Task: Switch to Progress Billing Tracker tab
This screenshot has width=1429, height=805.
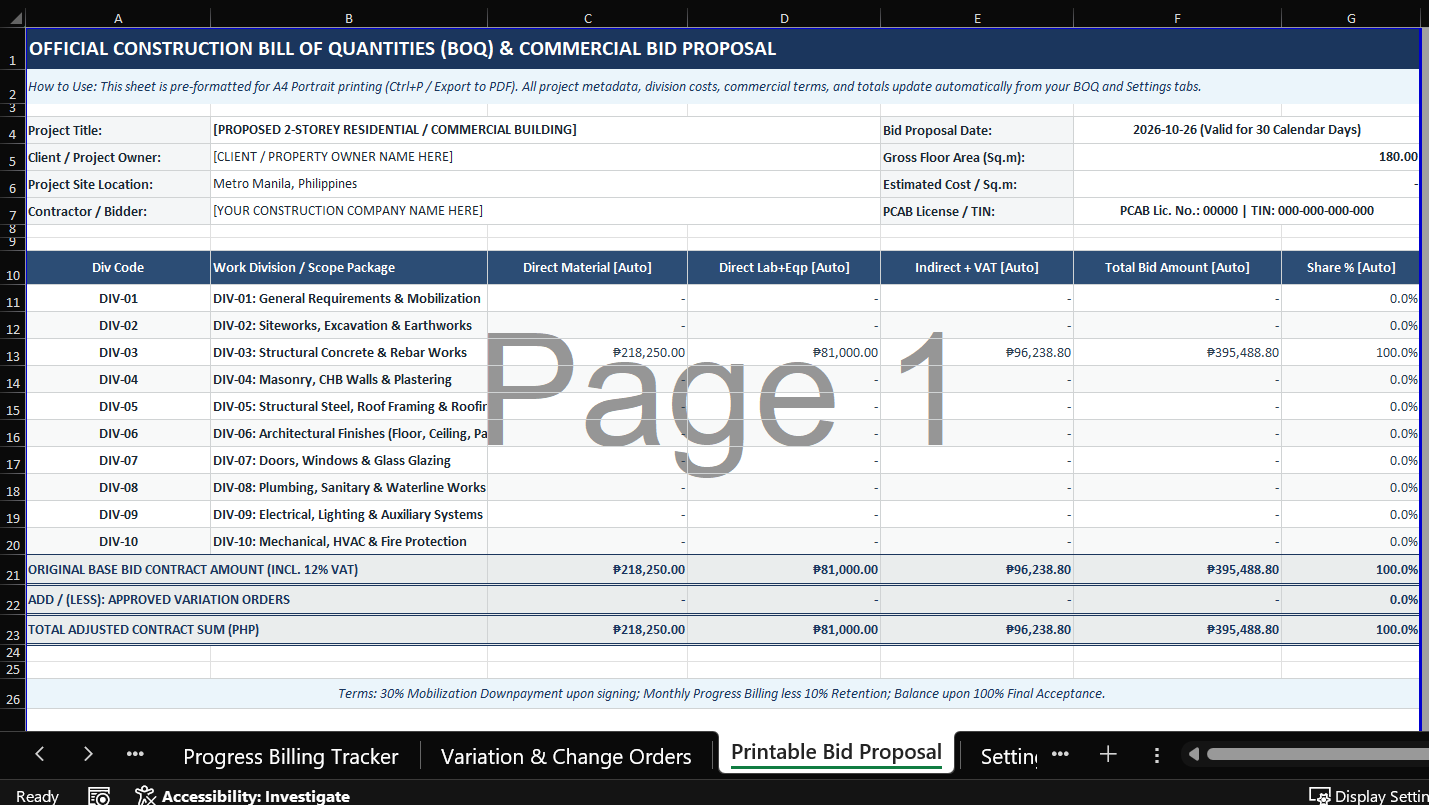Action: (291, 756)
